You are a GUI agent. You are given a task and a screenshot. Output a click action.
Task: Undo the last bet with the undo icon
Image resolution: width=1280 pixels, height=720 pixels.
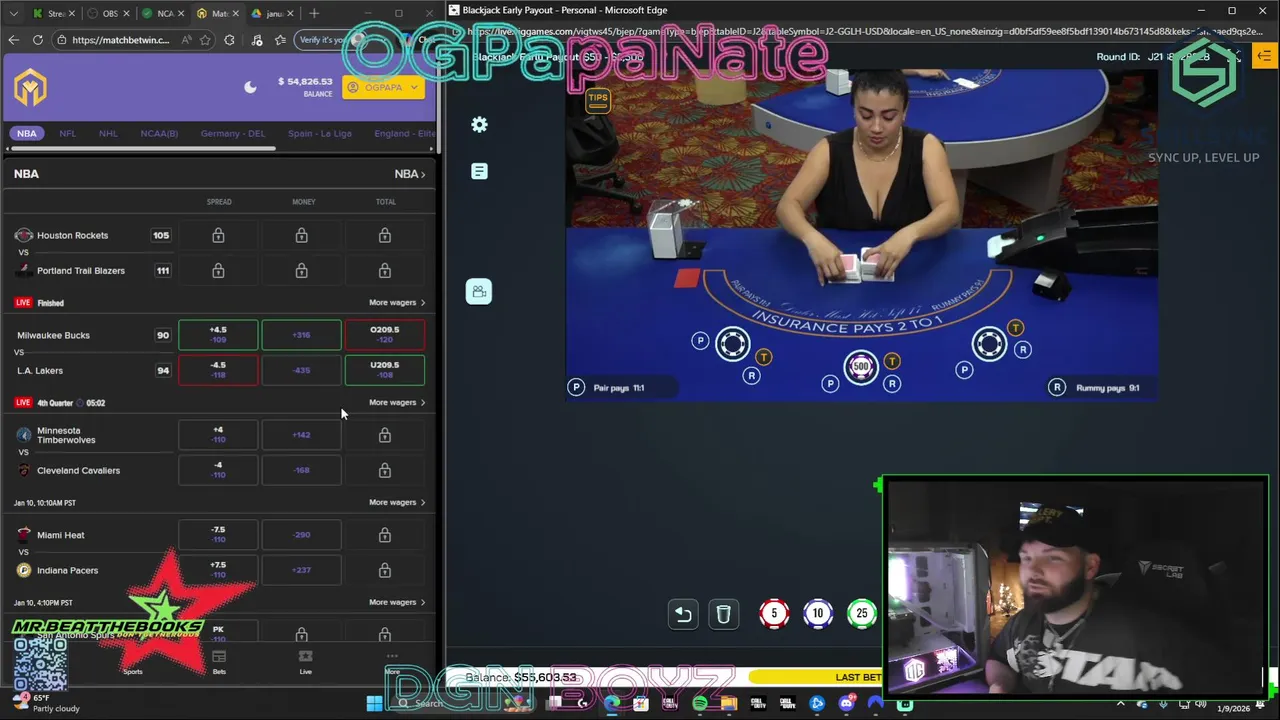683,614
